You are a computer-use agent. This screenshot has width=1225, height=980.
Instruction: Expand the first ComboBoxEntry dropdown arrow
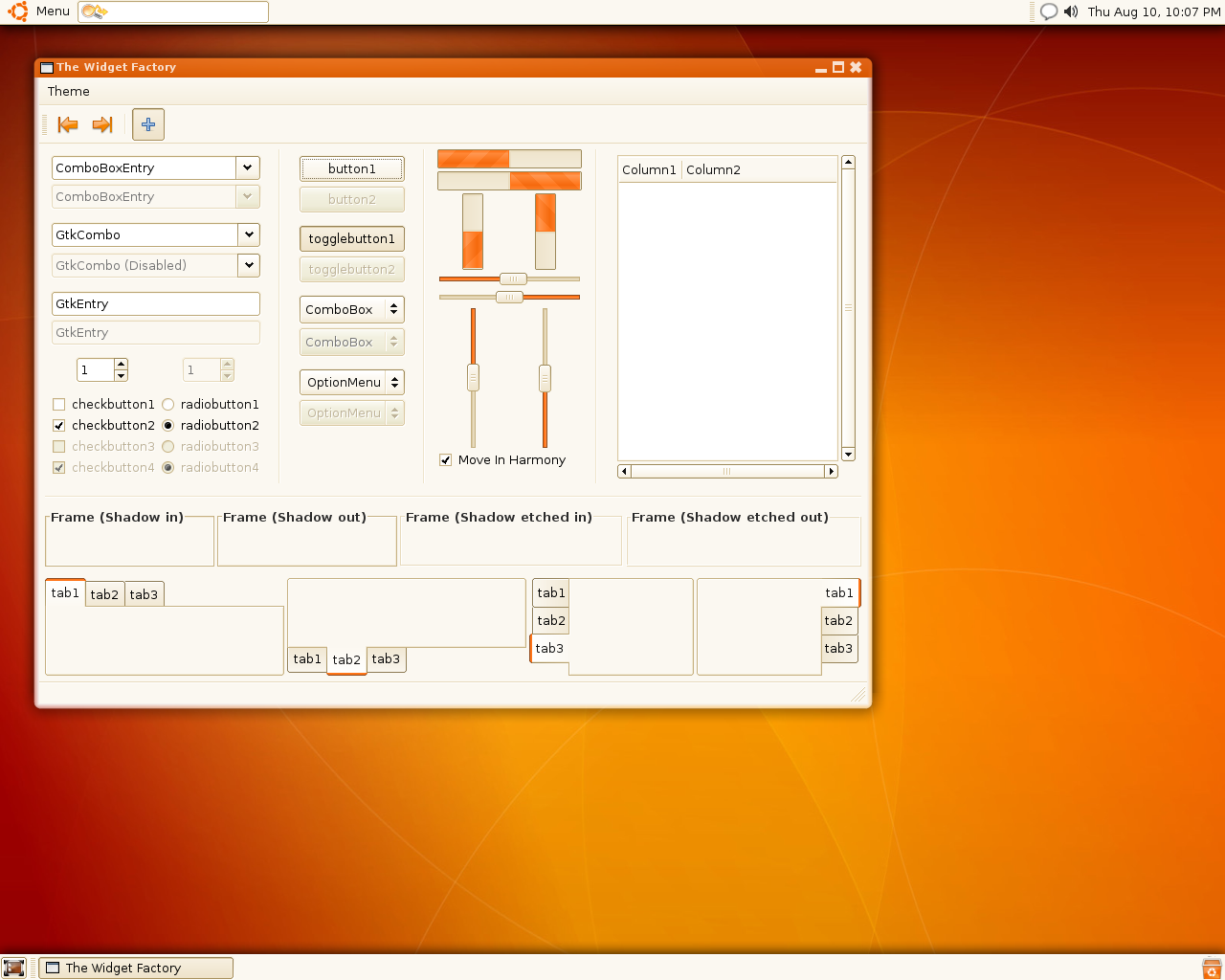pos(248,167)
